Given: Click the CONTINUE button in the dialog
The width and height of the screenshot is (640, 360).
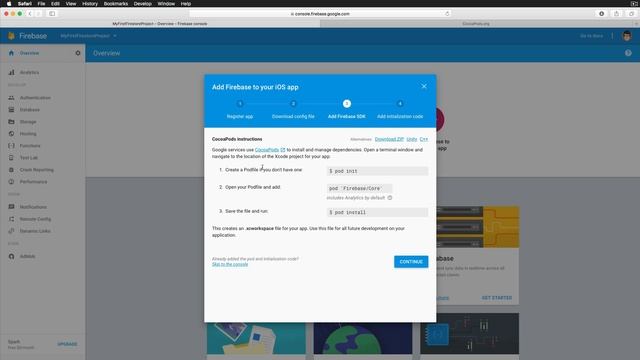Looking at the screenshot, I should (411, 262).
